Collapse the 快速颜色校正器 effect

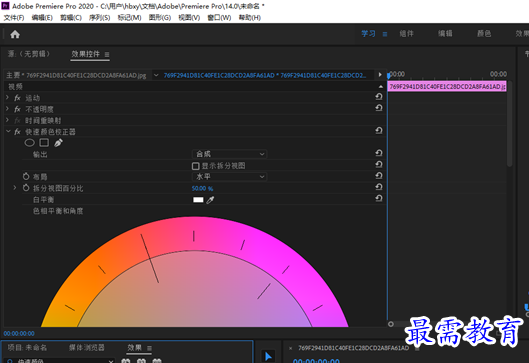pos(8,131)
